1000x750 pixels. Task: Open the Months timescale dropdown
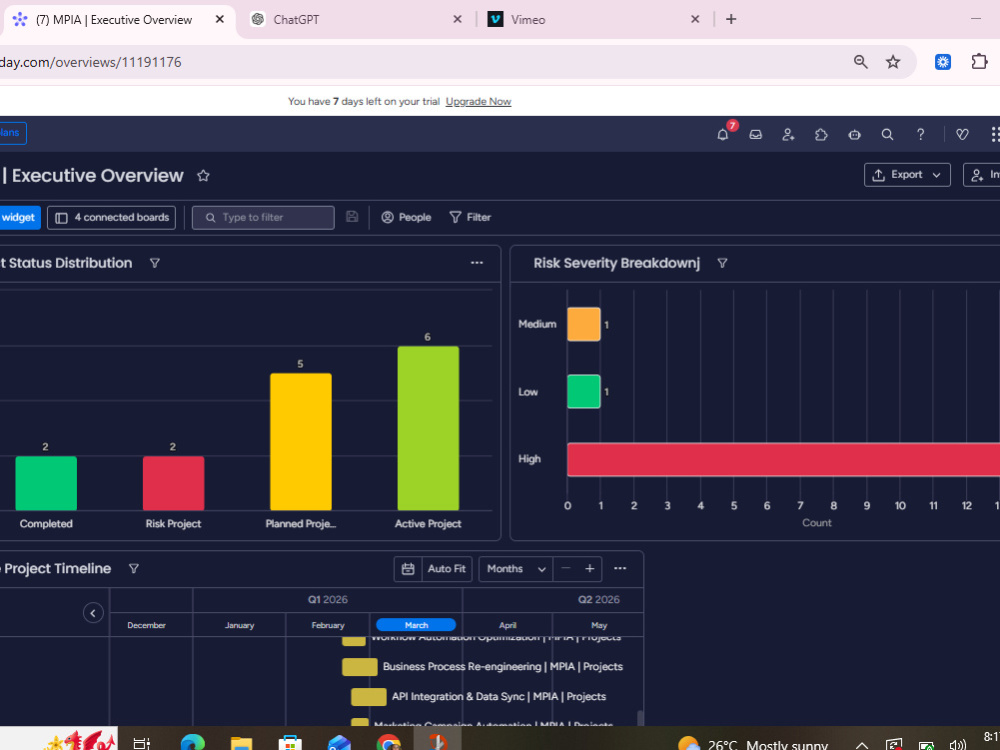tap(515, 568)
